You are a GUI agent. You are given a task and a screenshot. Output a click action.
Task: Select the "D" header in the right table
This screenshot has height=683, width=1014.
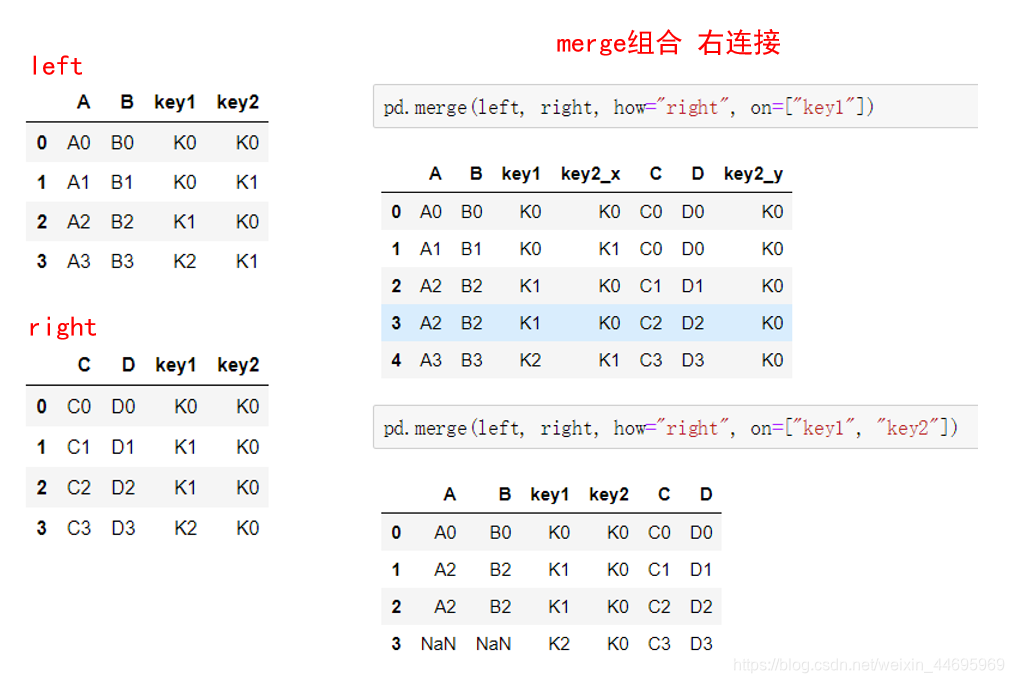(x=128, y=365)
